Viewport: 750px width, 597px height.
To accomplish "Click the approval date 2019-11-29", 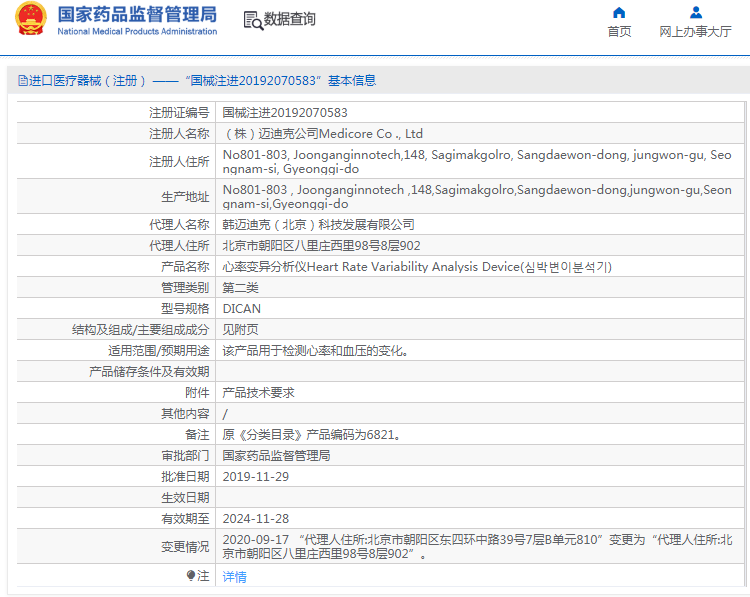I will click(255, 477).
